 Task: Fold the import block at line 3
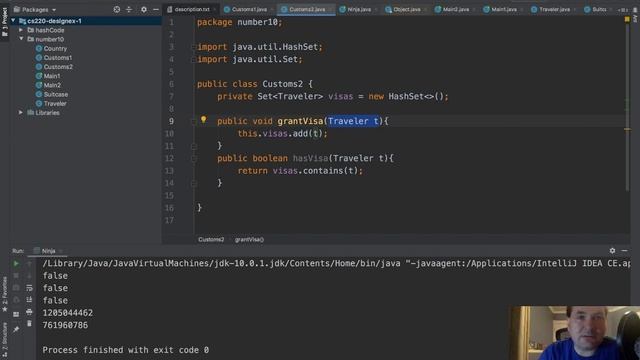point(194,47)
